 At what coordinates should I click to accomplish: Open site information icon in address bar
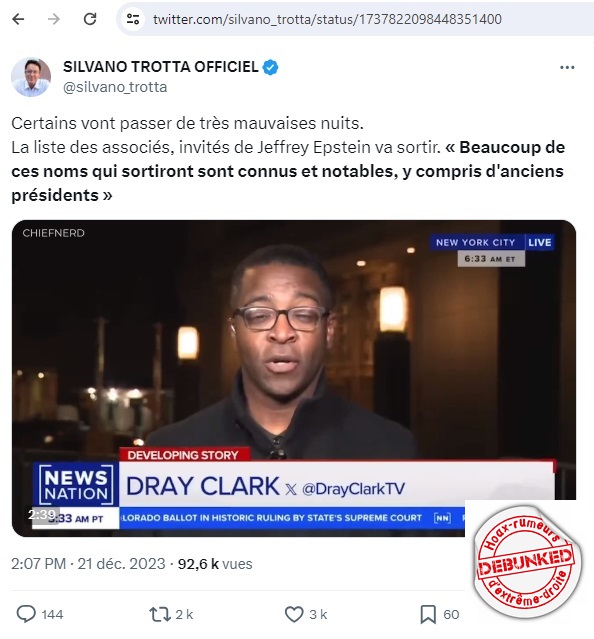pyautogui.click(x=133, y=19)
